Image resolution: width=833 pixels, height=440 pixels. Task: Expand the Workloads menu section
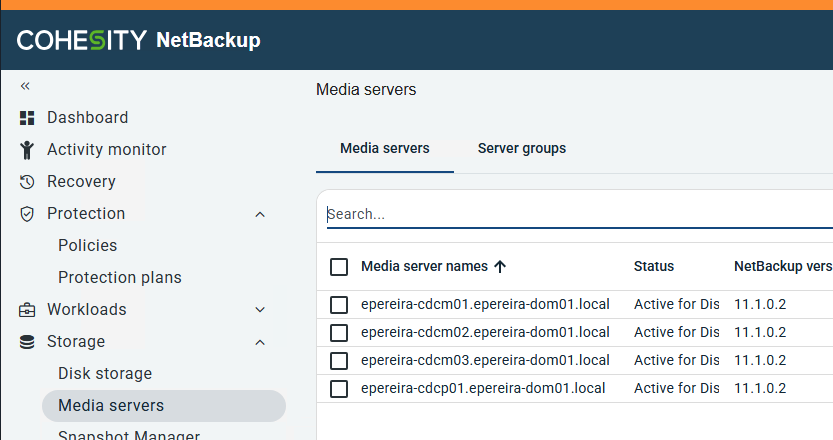[260, 310]
